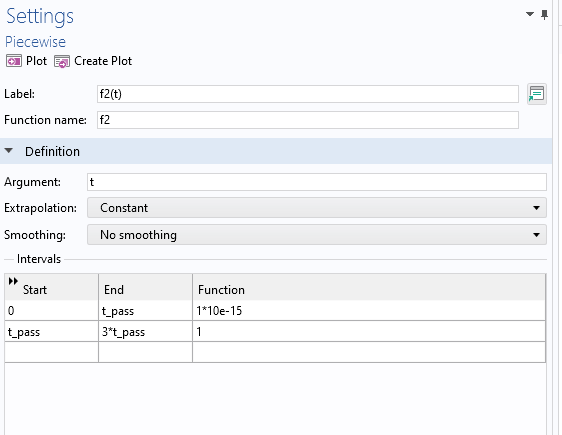The height and width of the screenshot is (435, 562).
Task: Open the Extrapolation dropdown set to Constant
Action: (x=317, y=208)
